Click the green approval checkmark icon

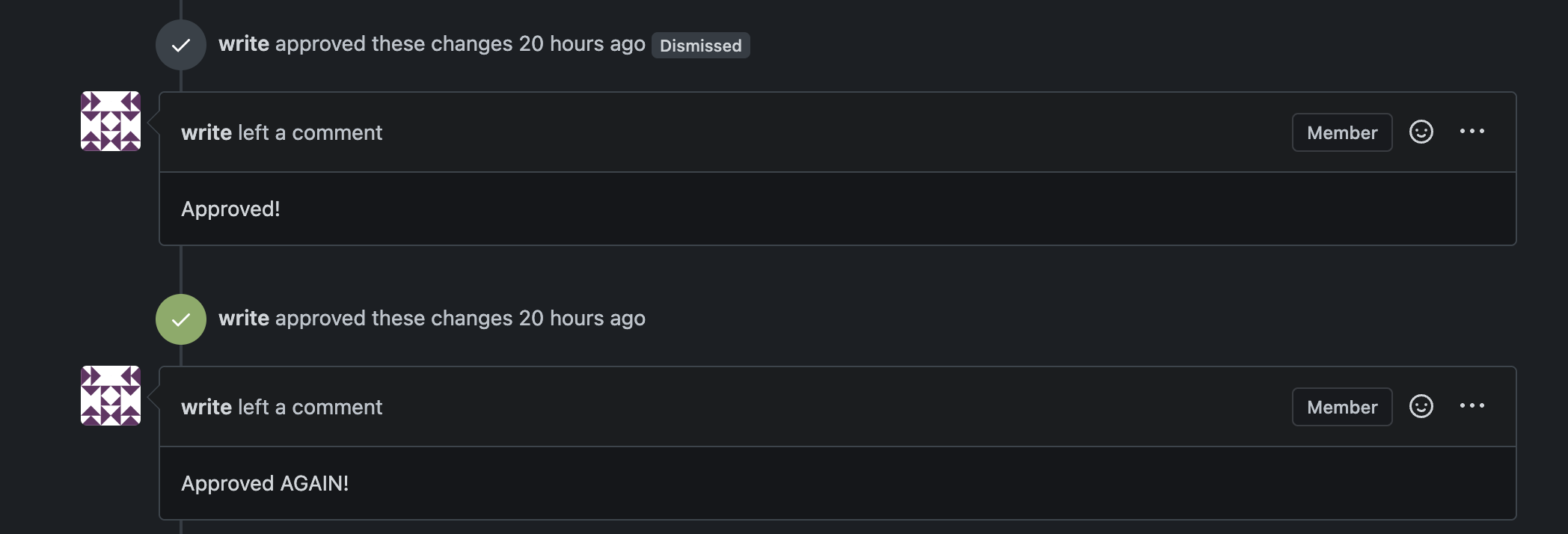tap(181, 319)
